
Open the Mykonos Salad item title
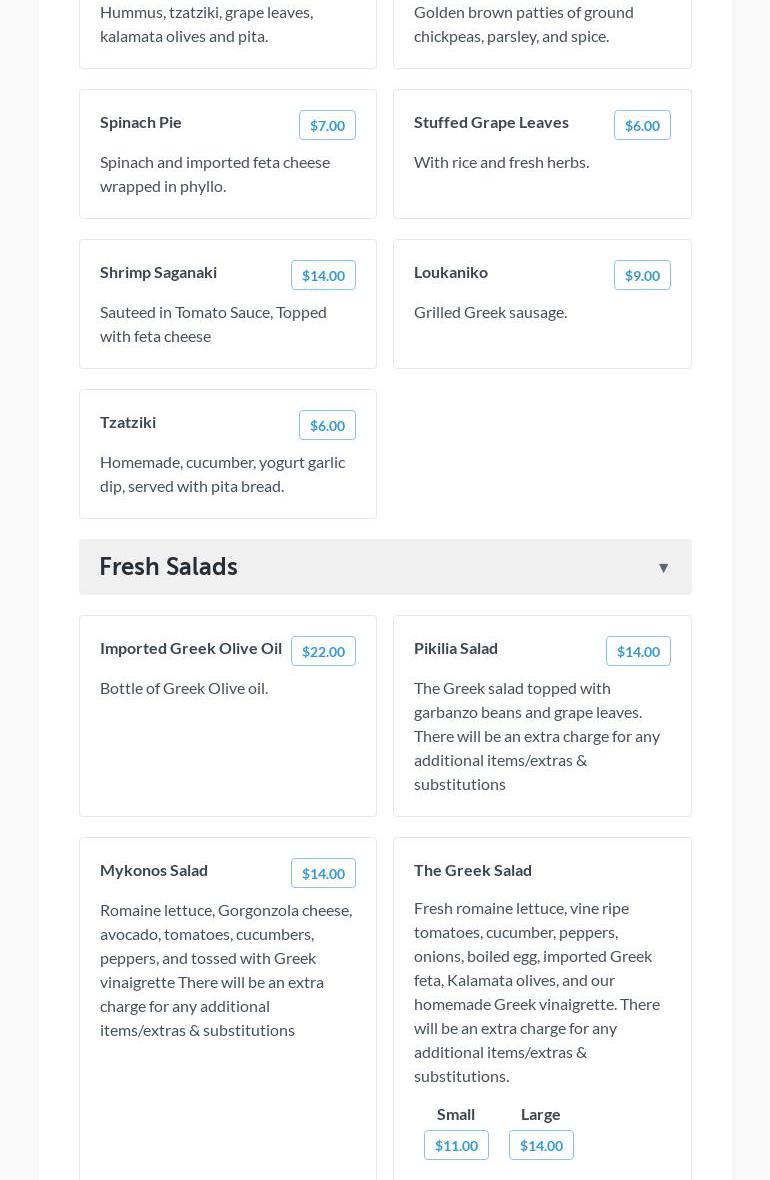click(154, 870)
